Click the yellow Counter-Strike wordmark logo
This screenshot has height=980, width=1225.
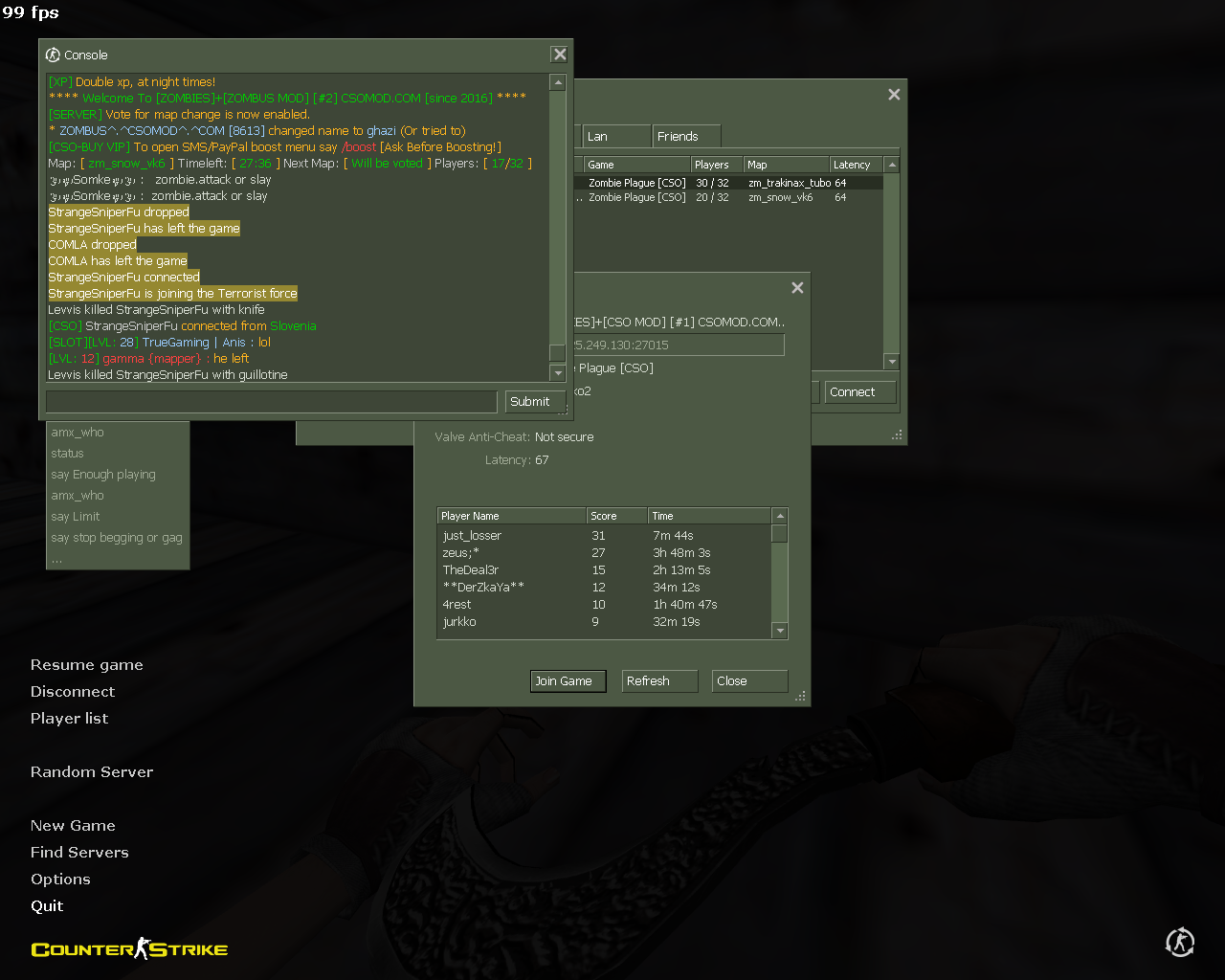coord(129,949)
